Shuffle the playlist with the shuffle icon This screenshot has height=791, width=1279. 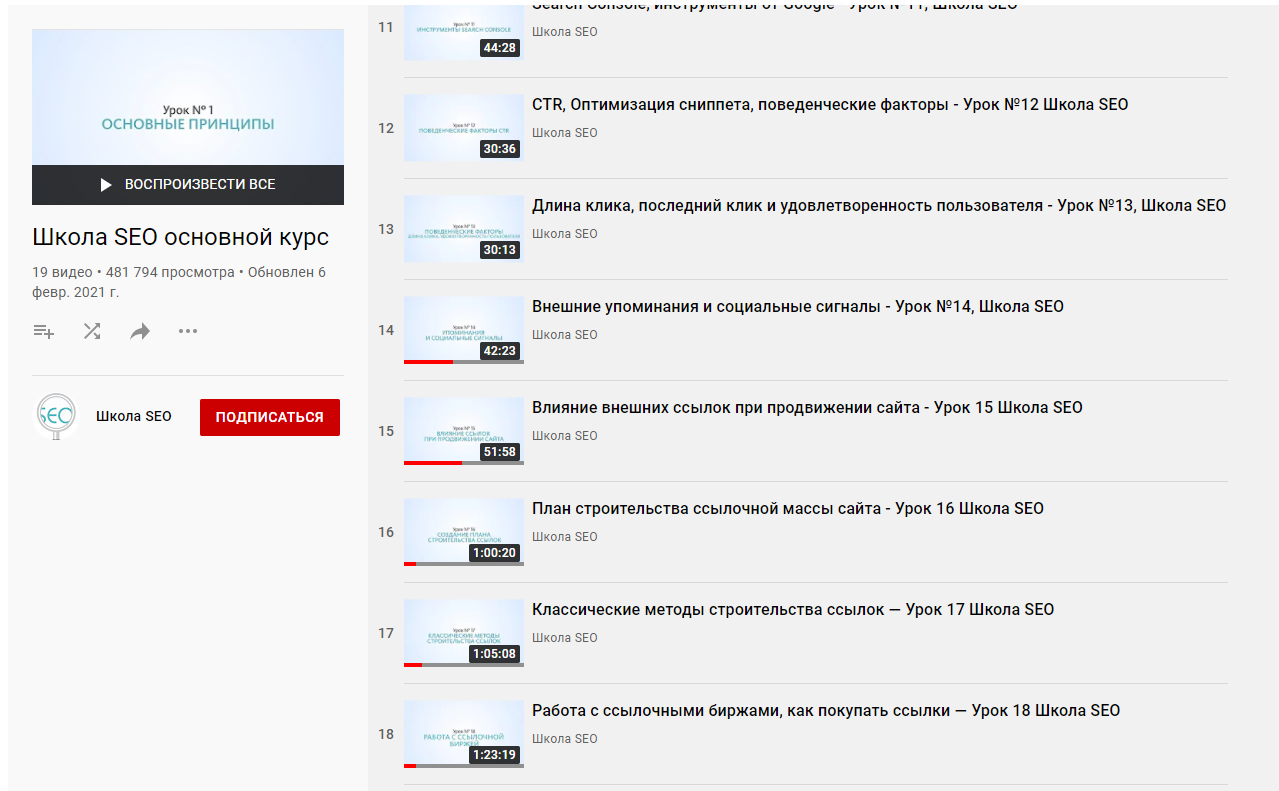(x=92, y=331)
